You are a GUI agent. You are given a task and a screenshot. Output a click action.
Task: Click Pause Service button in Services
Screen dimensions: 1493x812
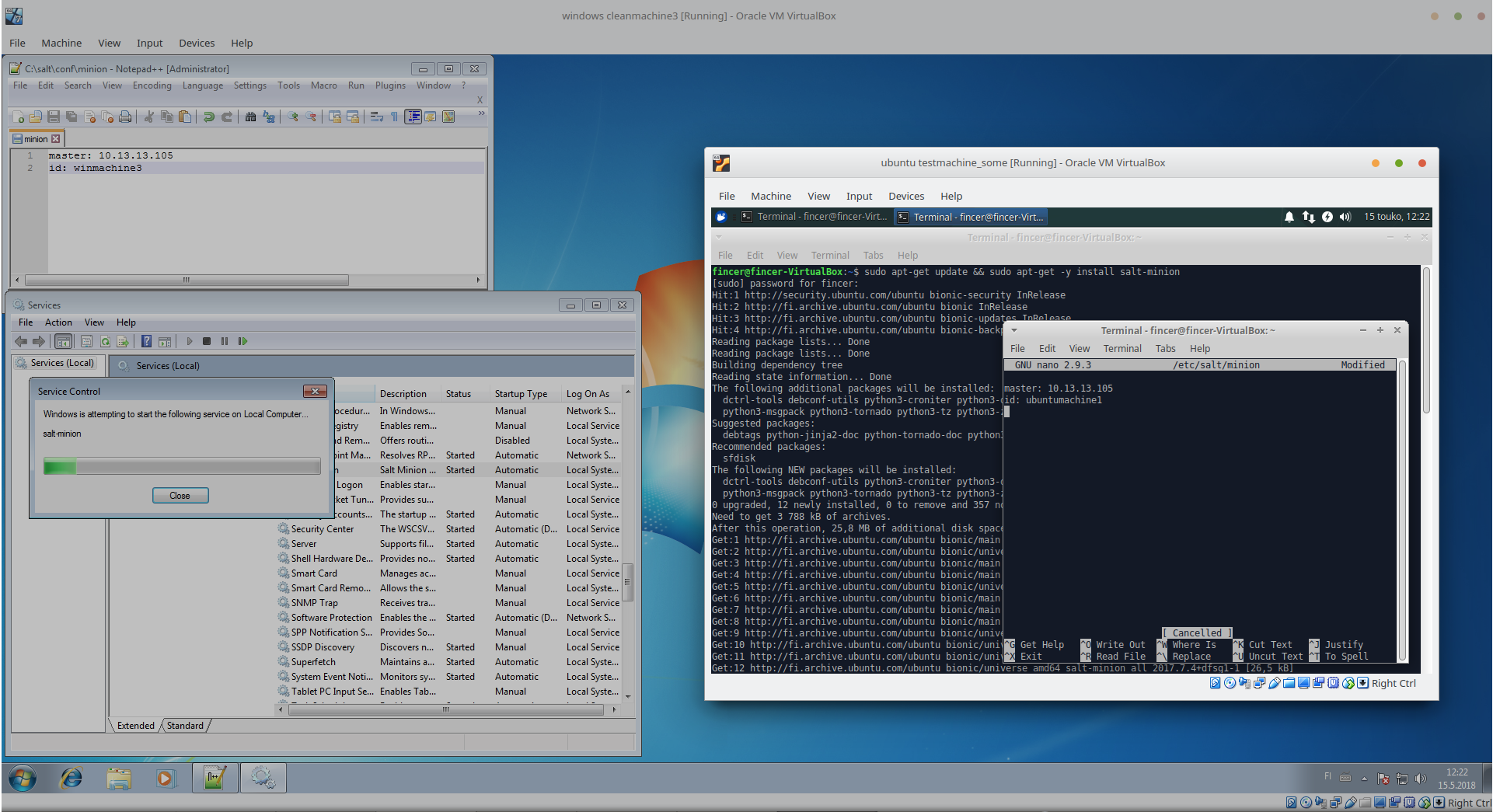pos(225,341)
